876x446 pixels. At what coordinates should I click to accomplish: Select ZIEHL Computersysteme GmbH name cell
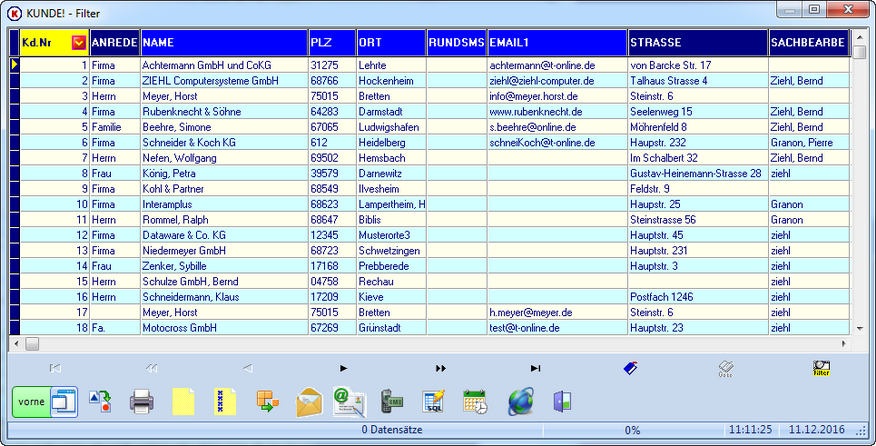(x=224, y=81)
